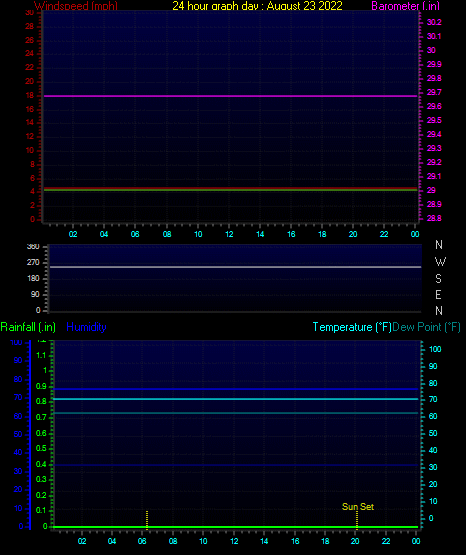466x555 pixels.
Task: Click "30.2" on the barometer axis
Action: pyautogui.click(x=434, y=22)
